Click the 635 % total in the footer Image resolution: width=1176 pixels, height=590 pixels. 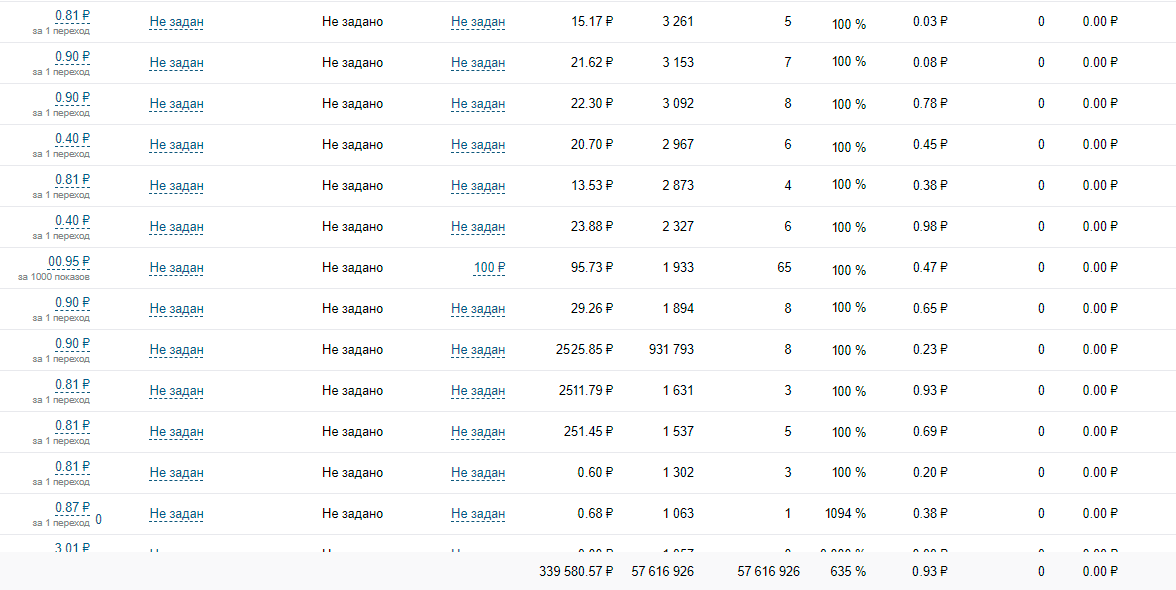847,572
